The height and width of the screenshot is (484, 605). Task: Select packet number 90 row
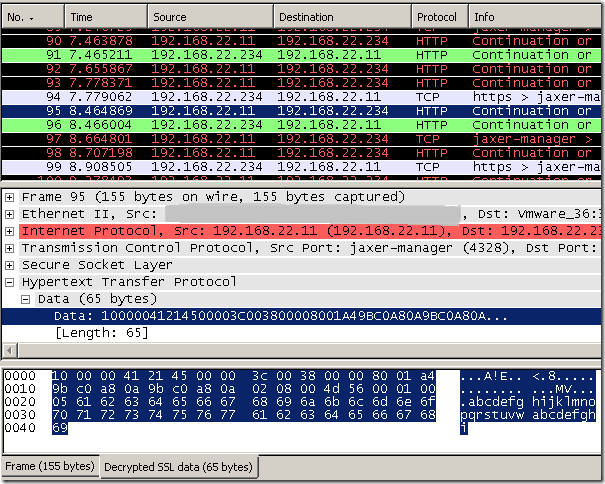(301, 41)
